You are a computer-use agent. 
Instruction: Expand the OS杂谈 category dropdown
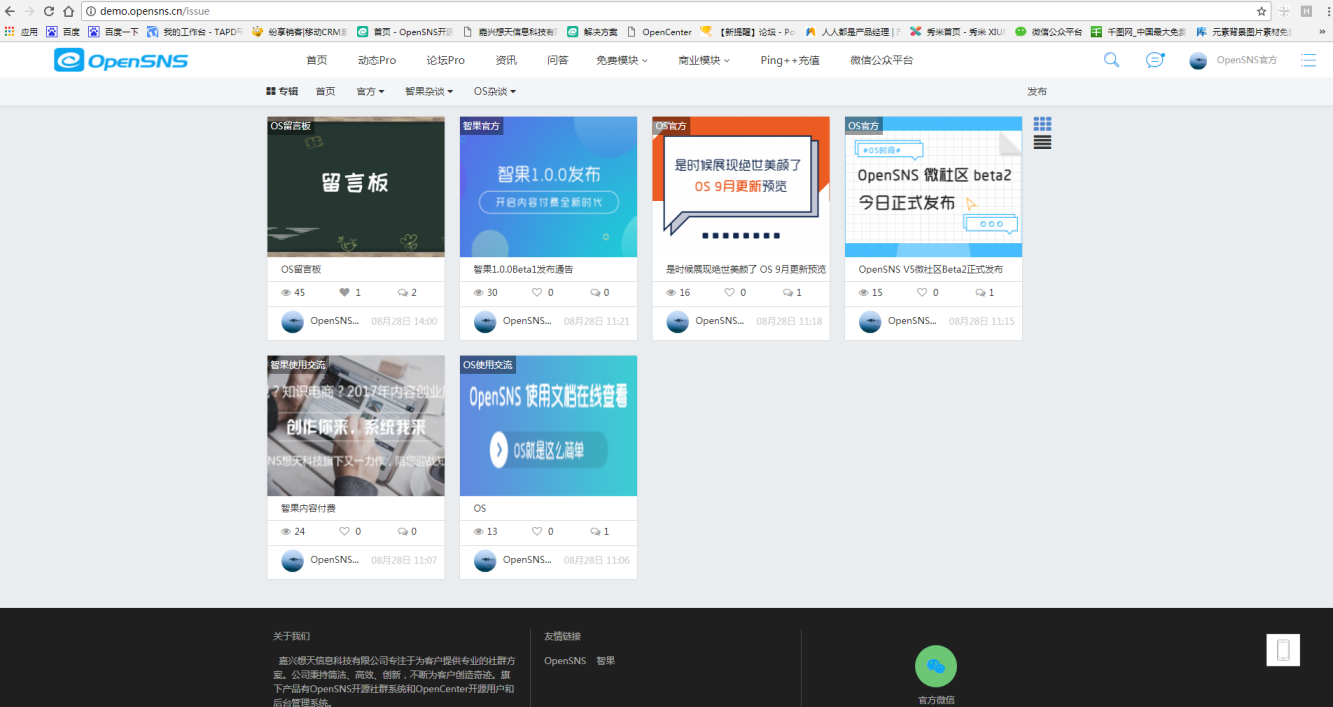[x=495, y=91]
